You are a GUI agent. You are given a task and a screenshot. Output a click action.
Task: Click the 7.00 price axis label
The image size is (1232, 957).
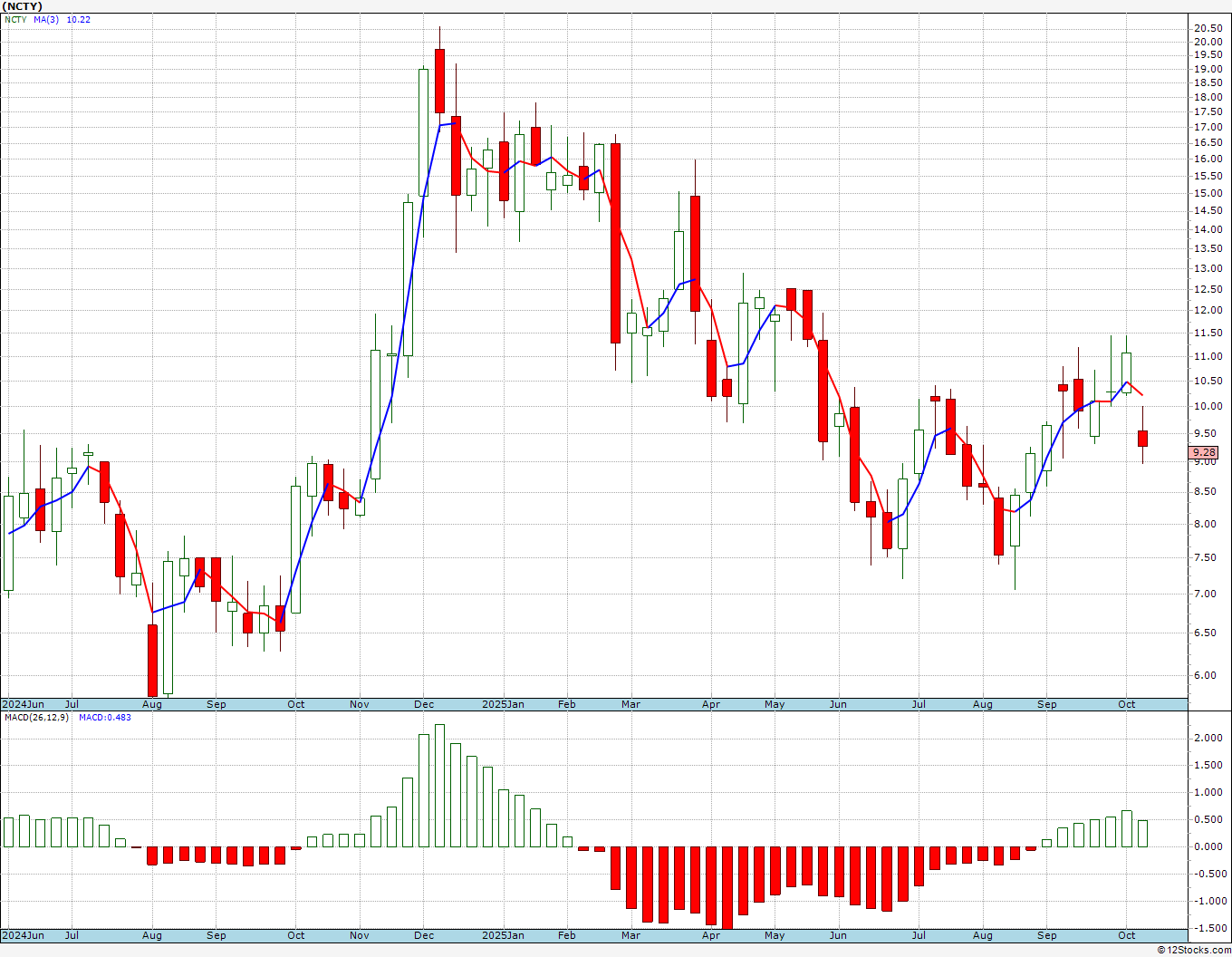tap(1204, 594)
